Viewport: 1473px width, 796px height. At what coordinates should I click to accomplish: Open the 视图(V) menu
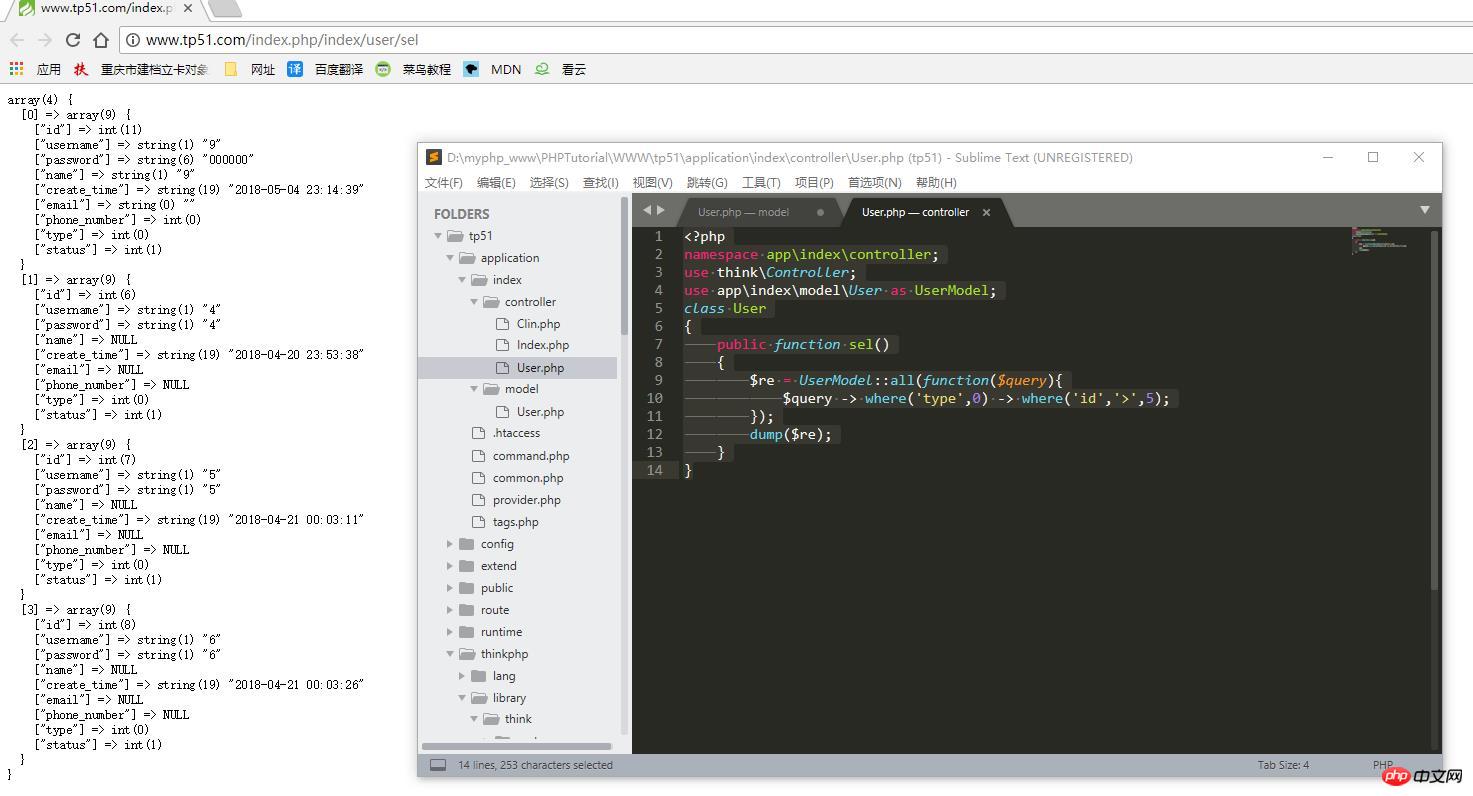click(x=652, y=182)
